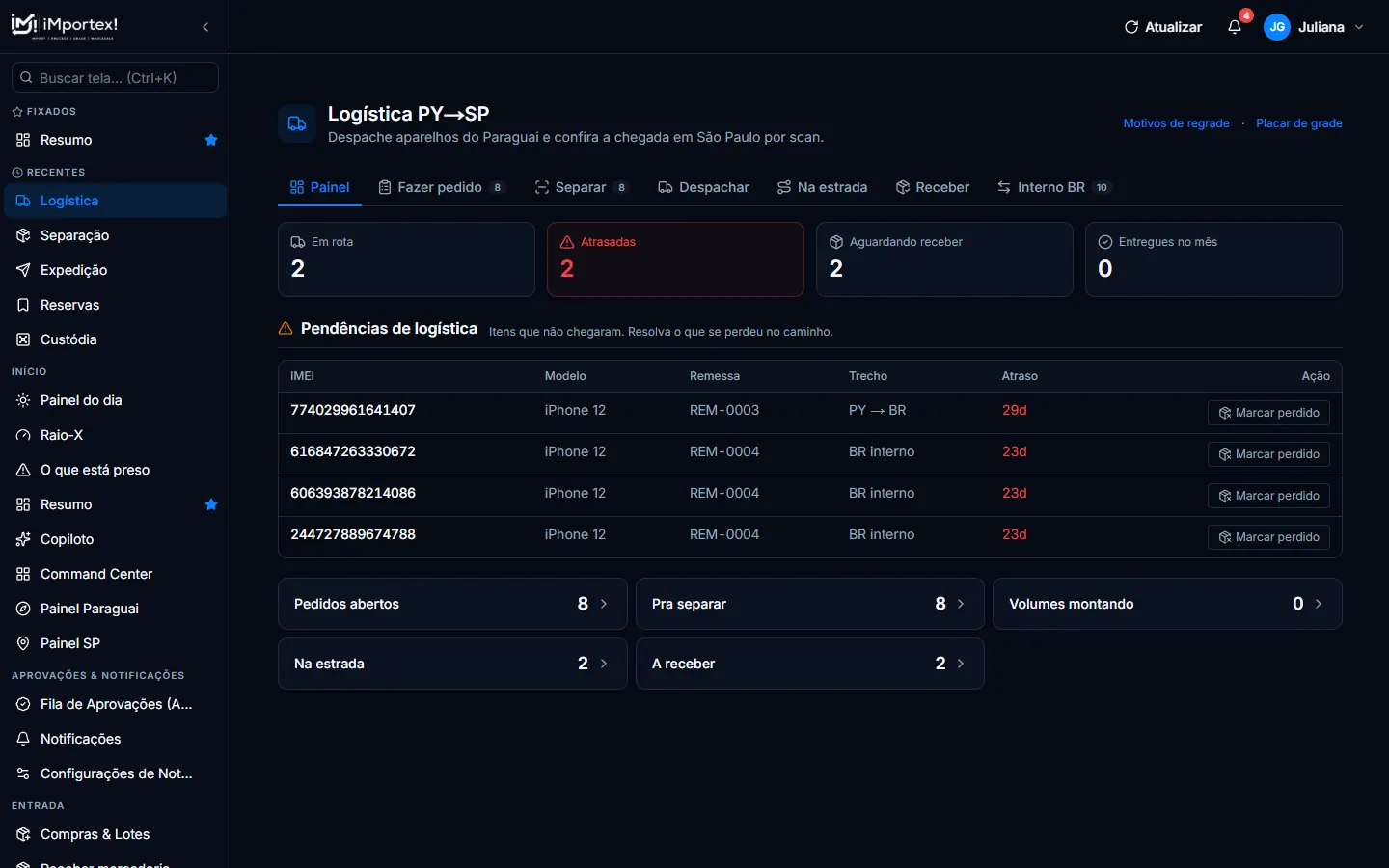The width and height of the screenshot is (1389, 868).
Task: Open Compras & Lotes
Action: click(x=116, y=834)
